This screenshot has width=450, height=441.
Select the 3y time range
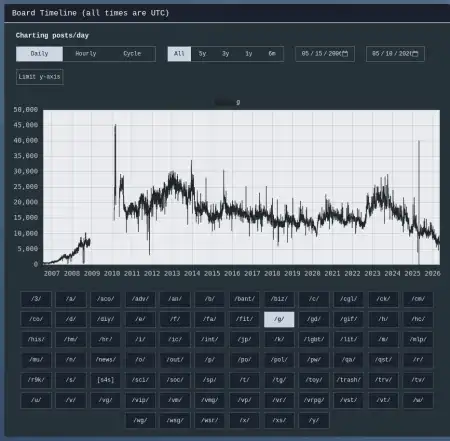click(226, 54)
